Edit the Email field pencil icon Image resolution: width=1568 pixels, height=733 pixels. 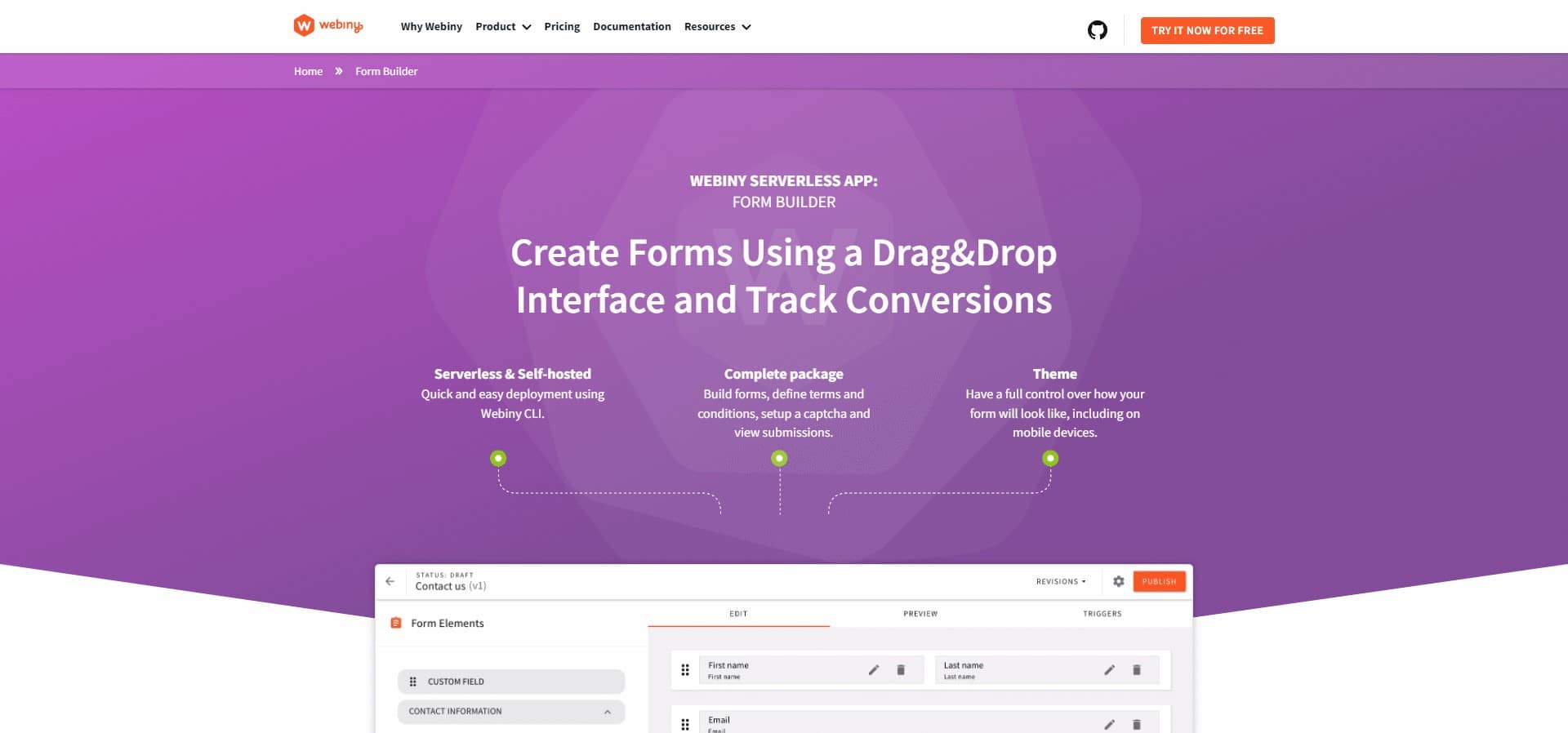tap(1109, 724)
